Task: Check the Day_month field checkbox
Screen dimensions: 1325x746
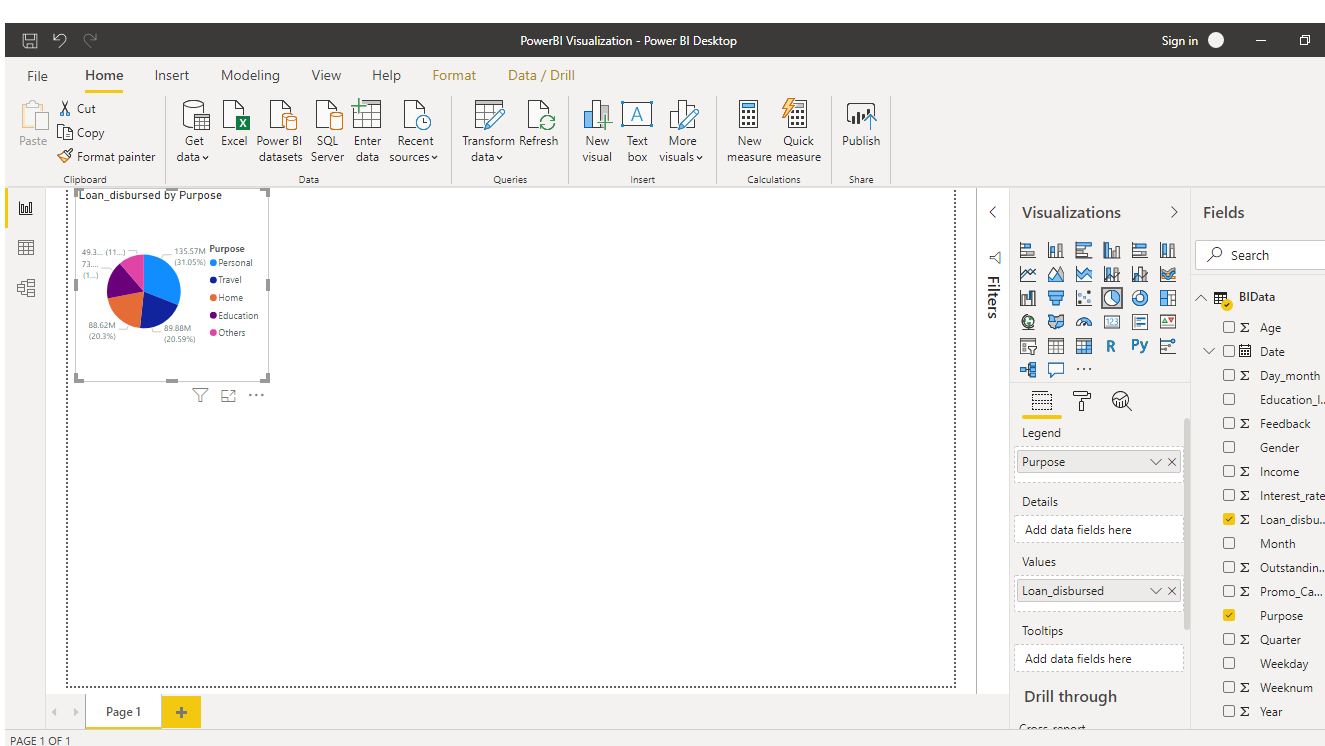Action: [x=1229, y=375]
